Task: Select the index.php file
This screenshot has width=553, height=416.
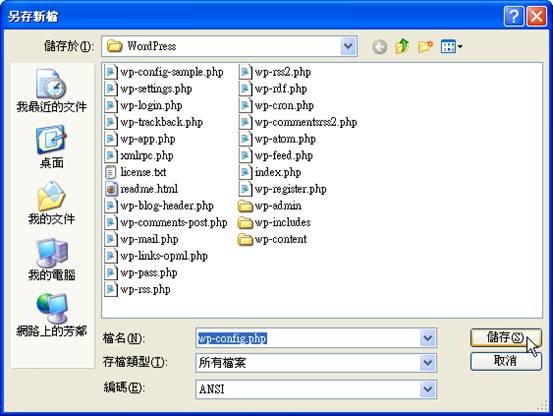Action: point(270,172)
